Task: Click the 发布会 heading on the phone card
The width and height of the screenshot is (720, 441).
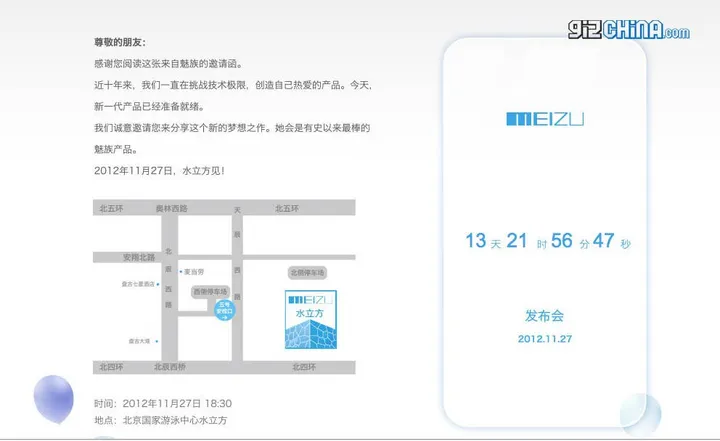Action: (x=545, y=316)
